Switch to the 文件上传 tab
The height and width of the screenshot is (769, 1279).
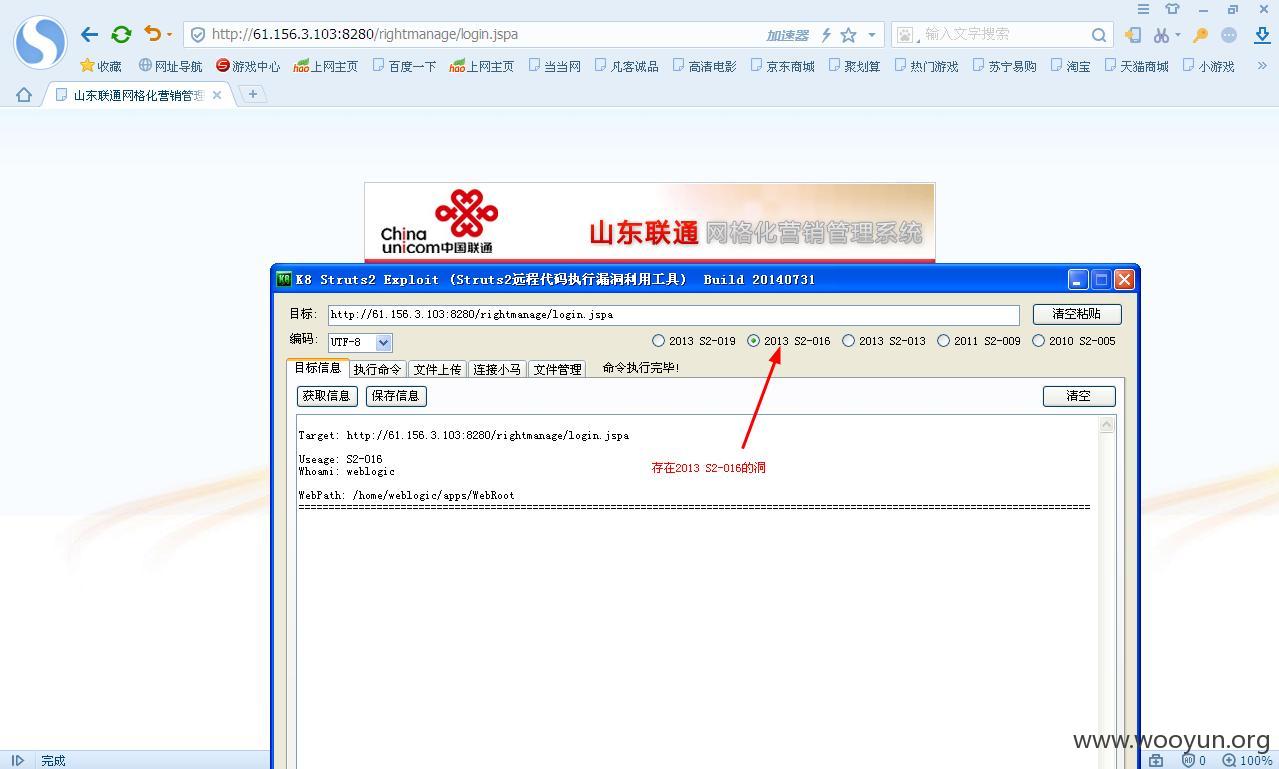coord(437,369)
